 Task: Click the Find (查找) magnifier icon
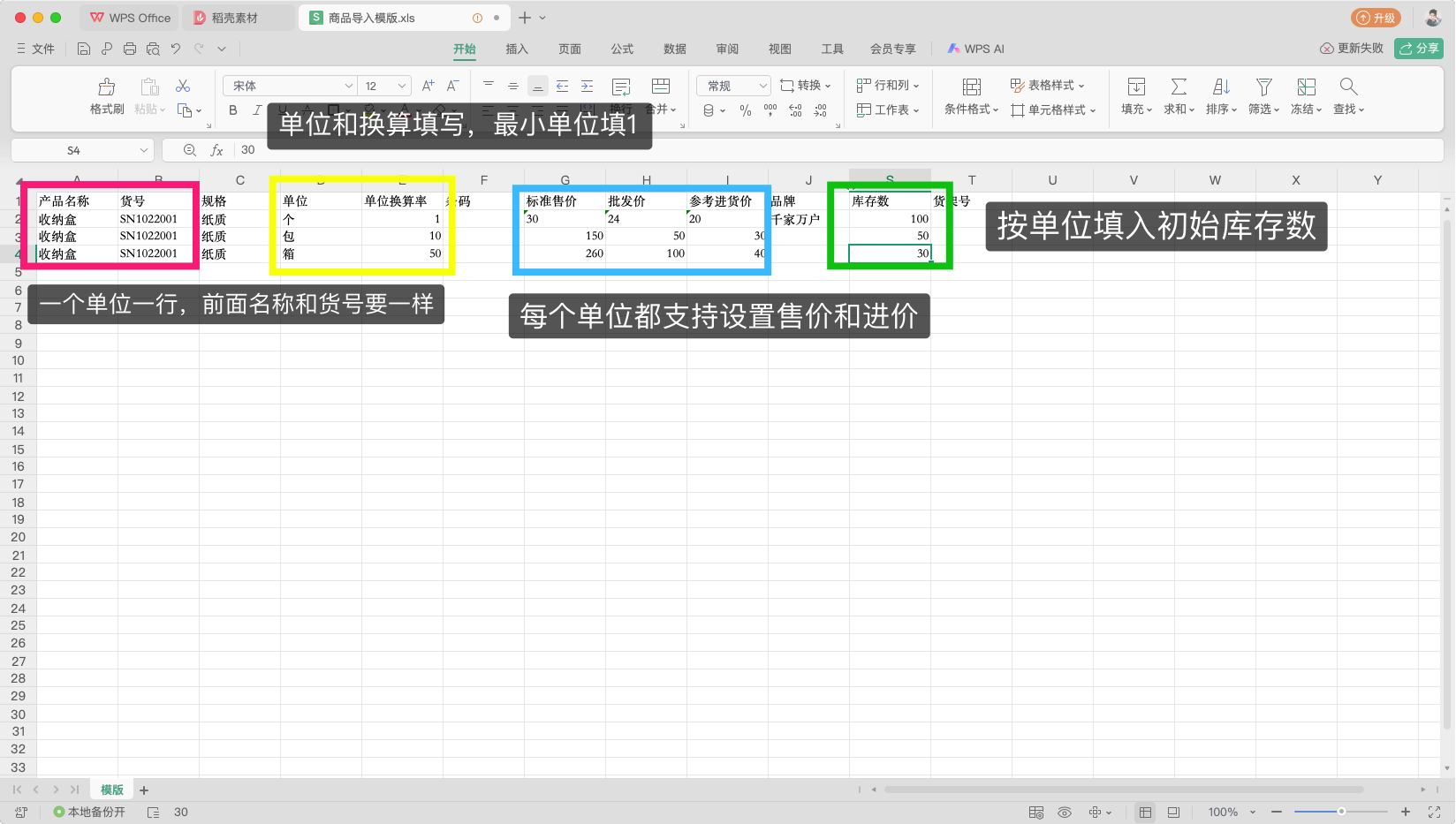click(x=1347, y=87)
